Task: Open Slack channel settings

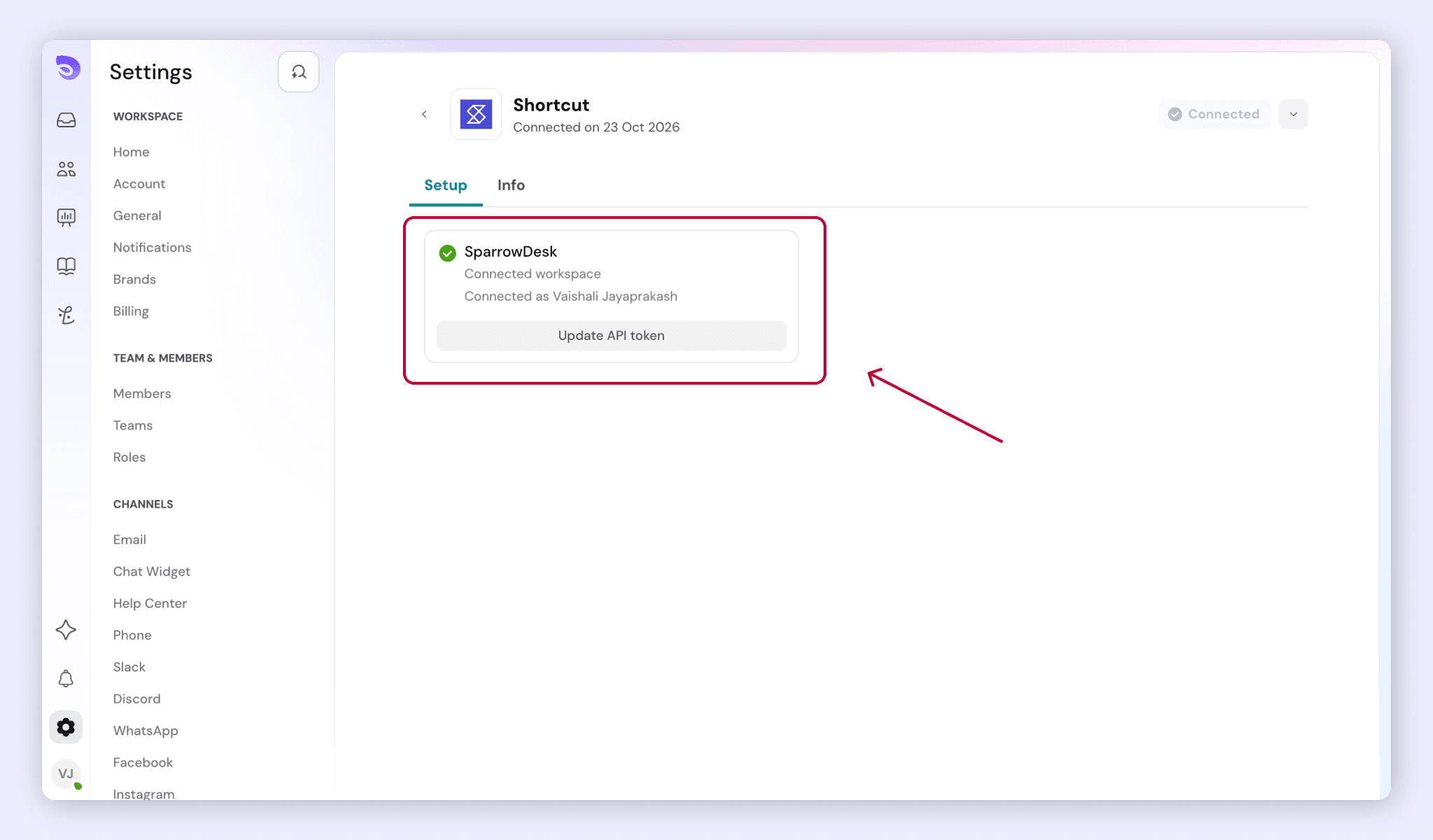Action: point(129,667)
